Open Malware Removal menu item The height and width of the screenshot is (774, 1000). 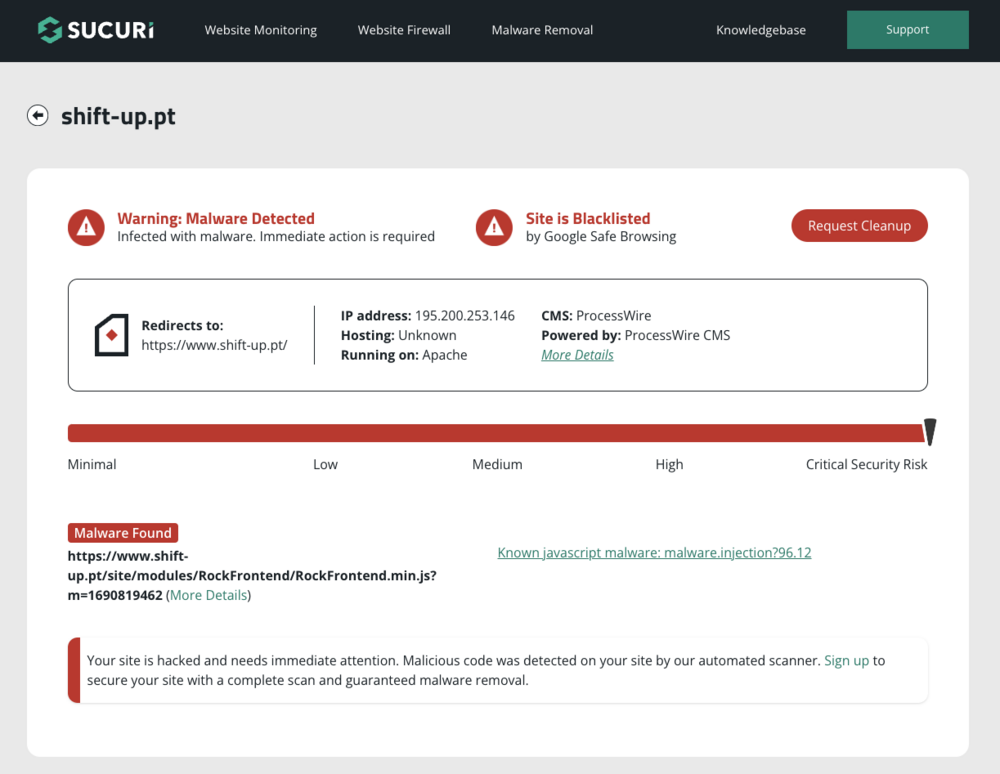click(542, 30)
